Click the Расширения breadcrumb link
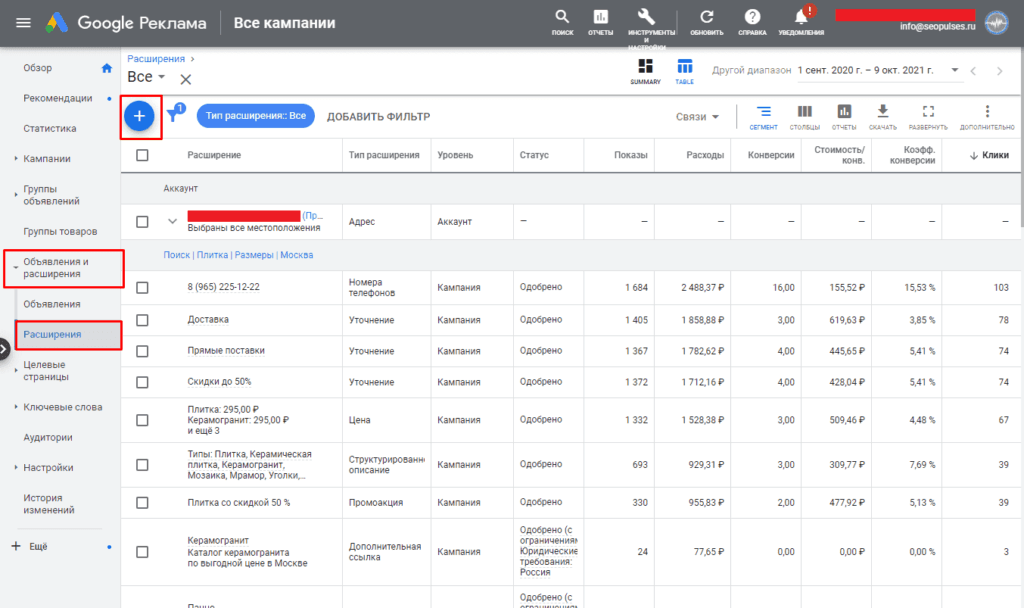Screen dimensions: 1024x608 [x=156, y=59]
